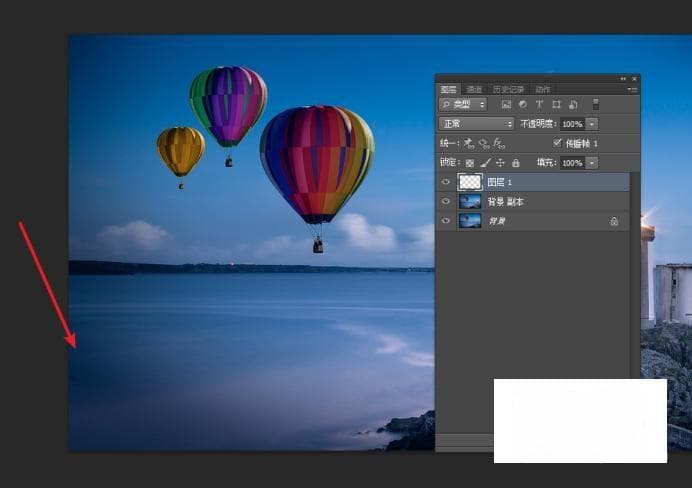Image resolution: width=692 pixels, height=488 pixels.
Task: Click the 背景 layer lock icon
Action: (x=614, y=221)
